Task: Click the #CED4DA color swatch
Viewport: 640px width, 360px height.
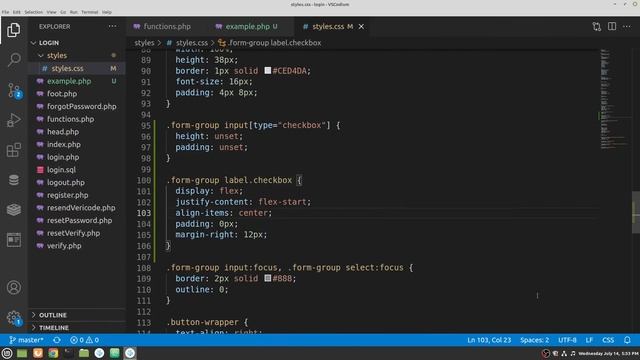Action: [x=268, y=71]
